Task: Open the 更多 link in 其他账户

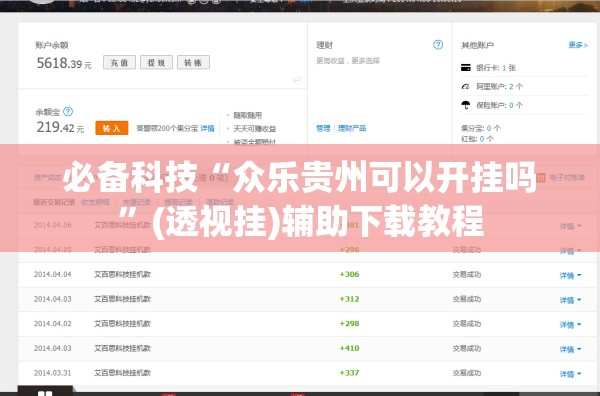Action: 578,45
